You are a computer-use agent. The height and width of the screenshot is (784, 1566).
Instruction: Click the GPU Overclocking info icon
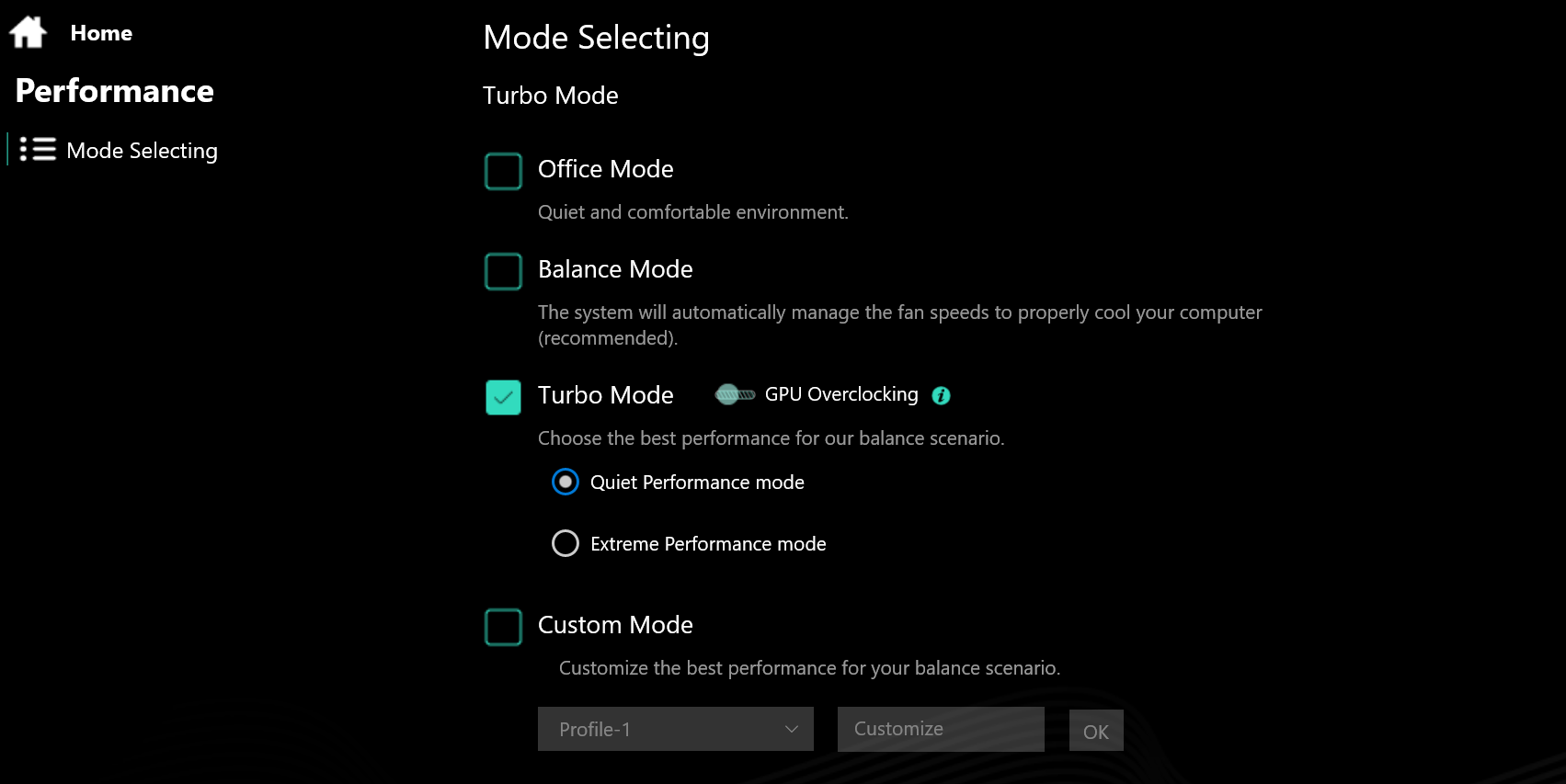(x=941, y=395)
